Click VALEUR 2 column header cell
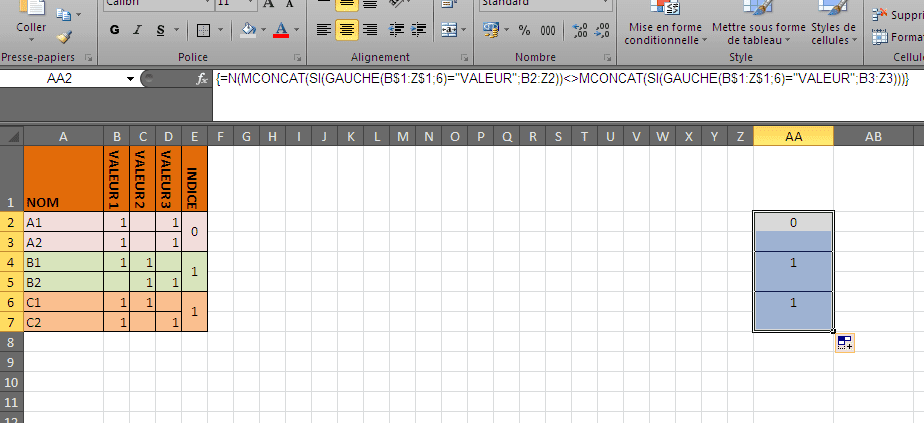This screenshot has height=423, width=924. (x=143, y=179)
